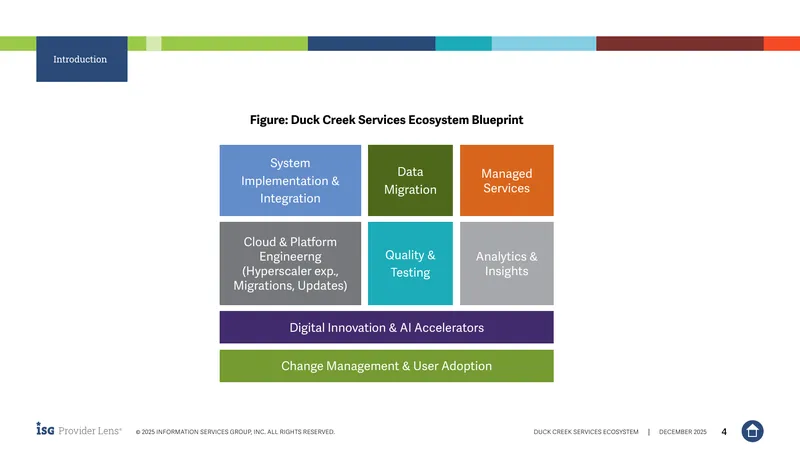Click the Analytics & Insights block

coord(507,263)
